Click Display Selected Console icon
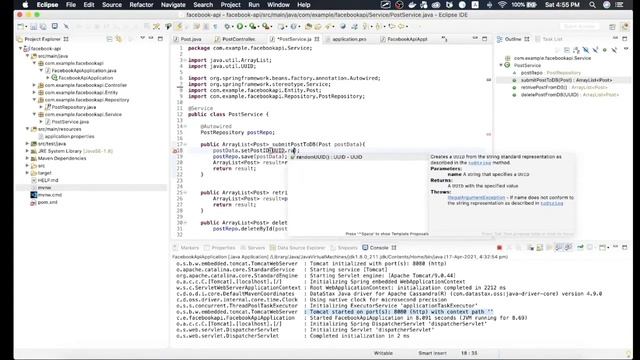 590,247
